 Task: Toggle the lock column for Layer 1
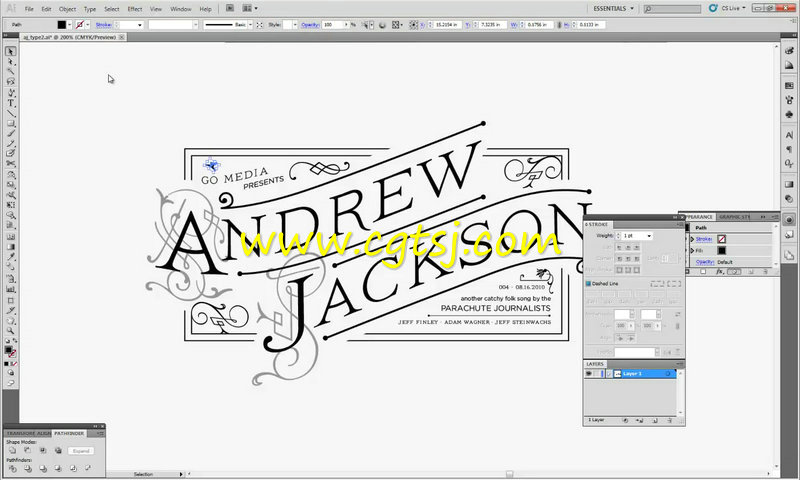(x=597, y=374)
